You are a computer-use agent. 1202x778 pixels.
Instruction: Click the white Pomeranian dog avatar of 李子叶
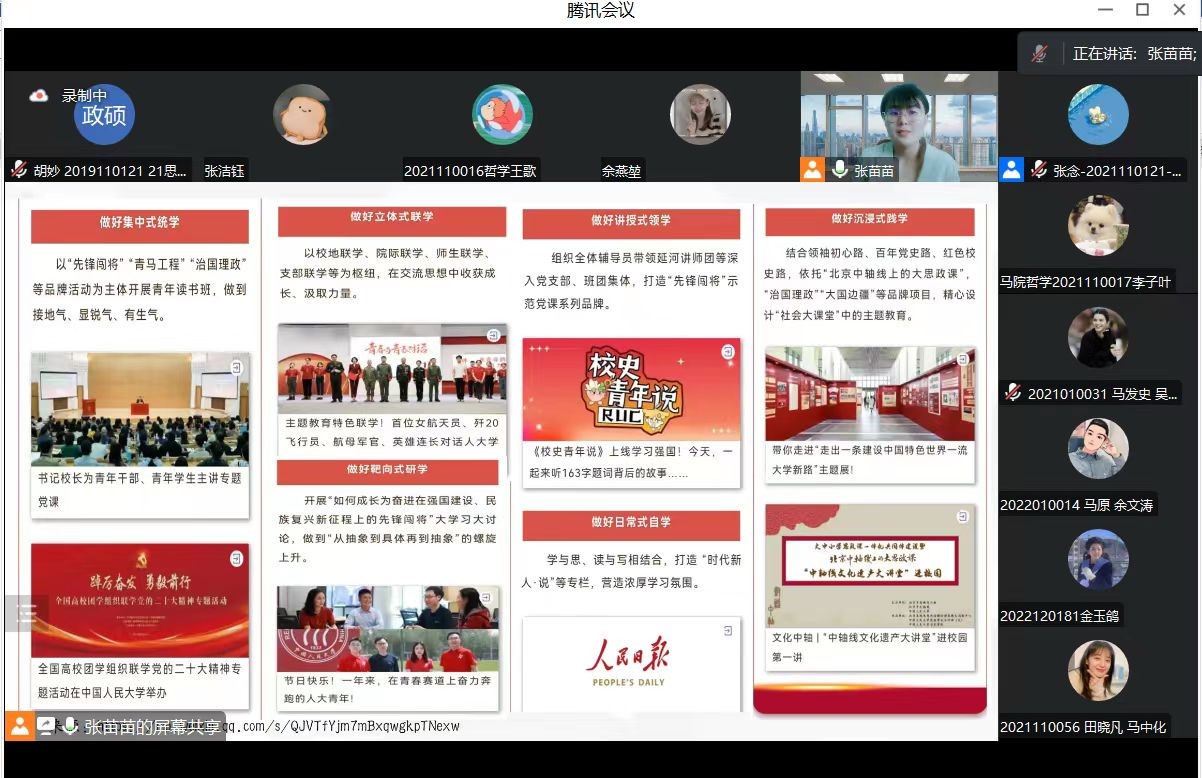click(x=1098, y=225)
